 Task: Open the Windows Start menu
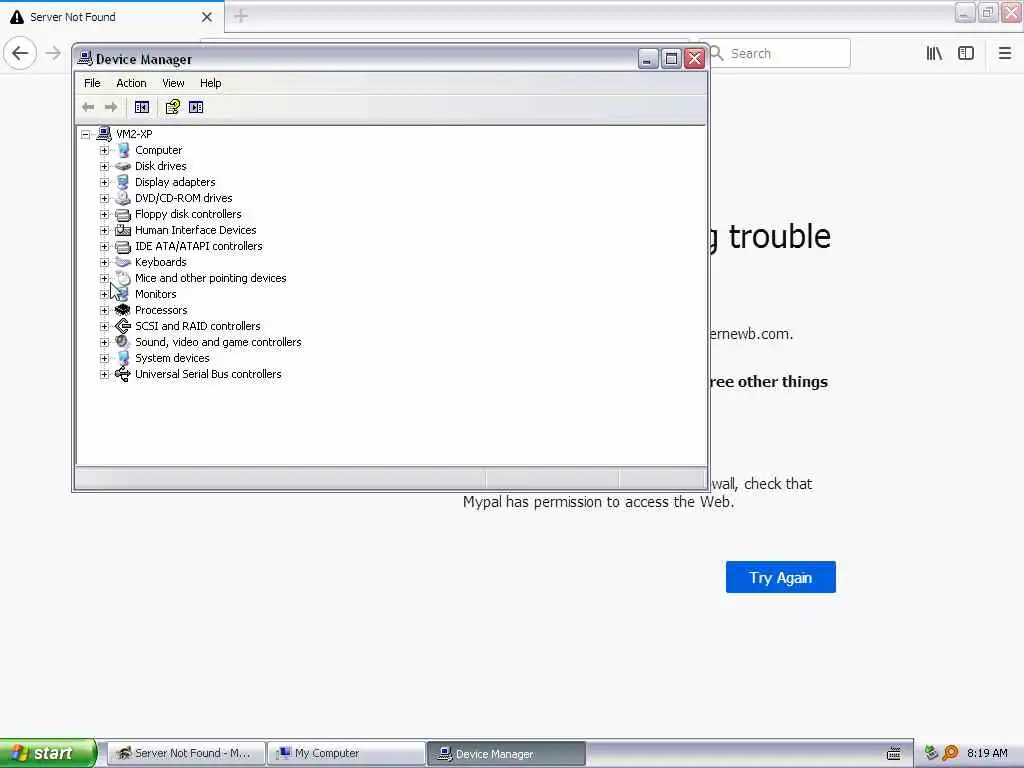(x=48, y=753)
